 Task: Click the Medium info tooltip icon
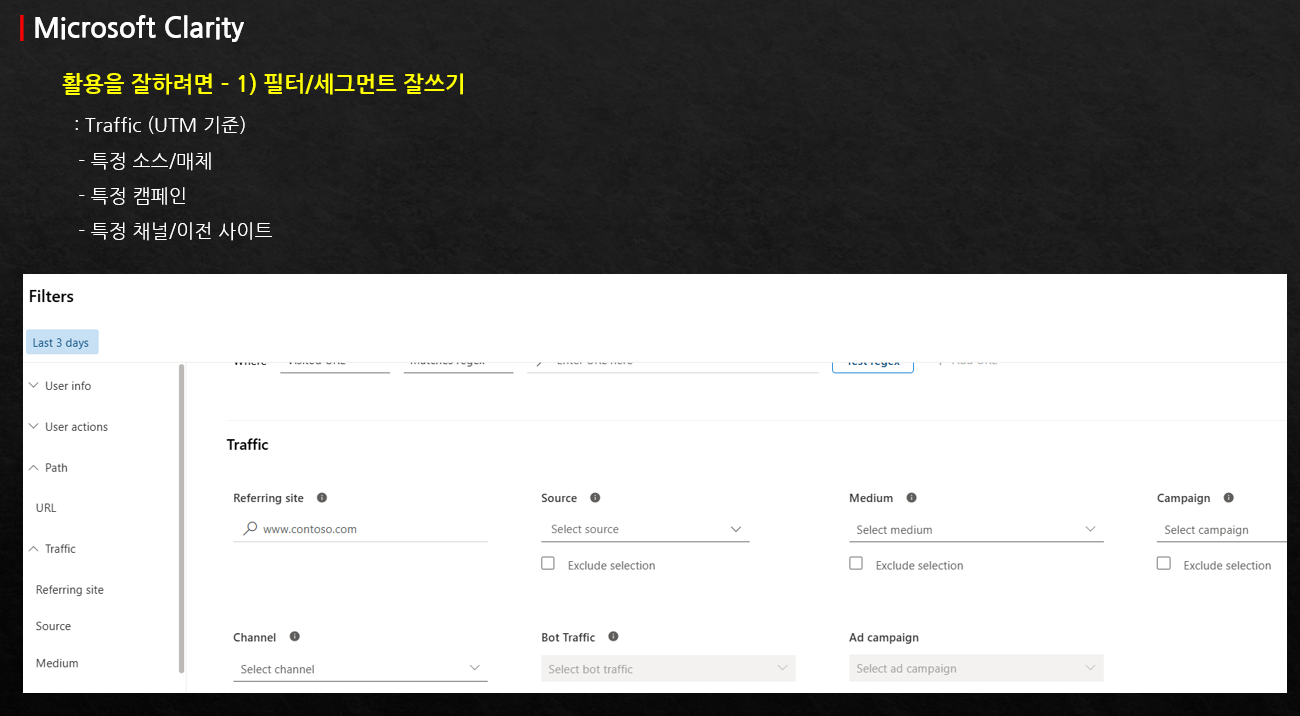coord(910,497)
